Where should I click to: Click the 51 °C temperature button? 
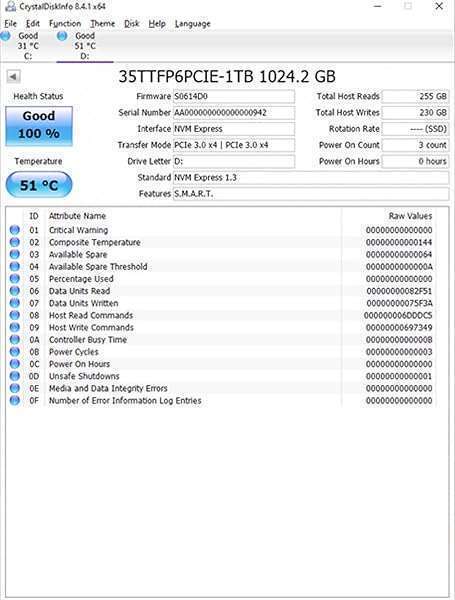[39, 185]
